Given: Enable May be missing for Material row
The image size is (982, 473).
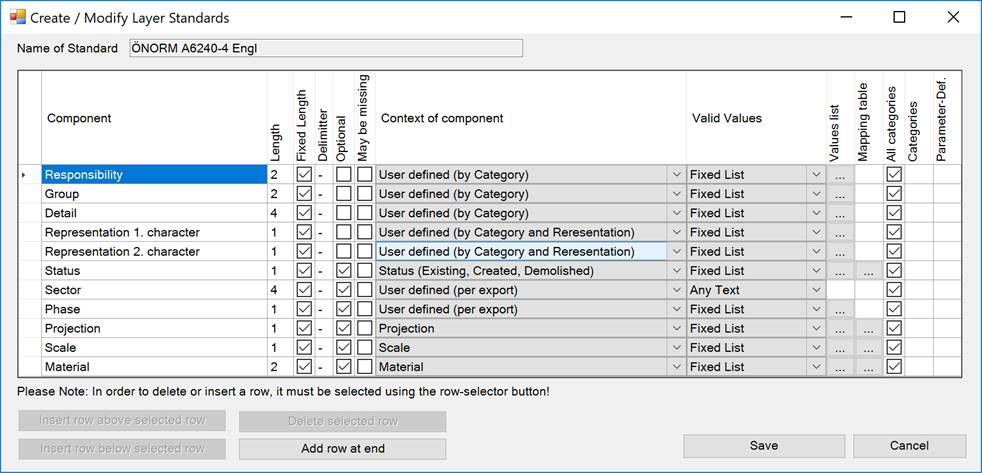Looking at the screenshot, I should [365, 367].
